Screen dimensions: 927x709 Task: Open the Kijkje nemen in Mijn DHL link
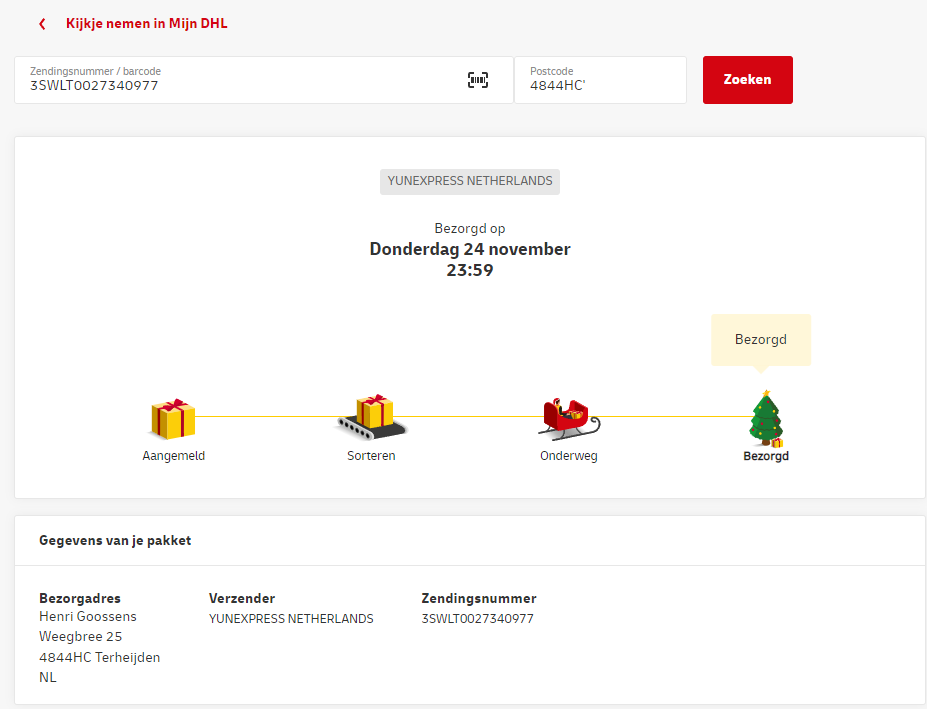(146, 23)
